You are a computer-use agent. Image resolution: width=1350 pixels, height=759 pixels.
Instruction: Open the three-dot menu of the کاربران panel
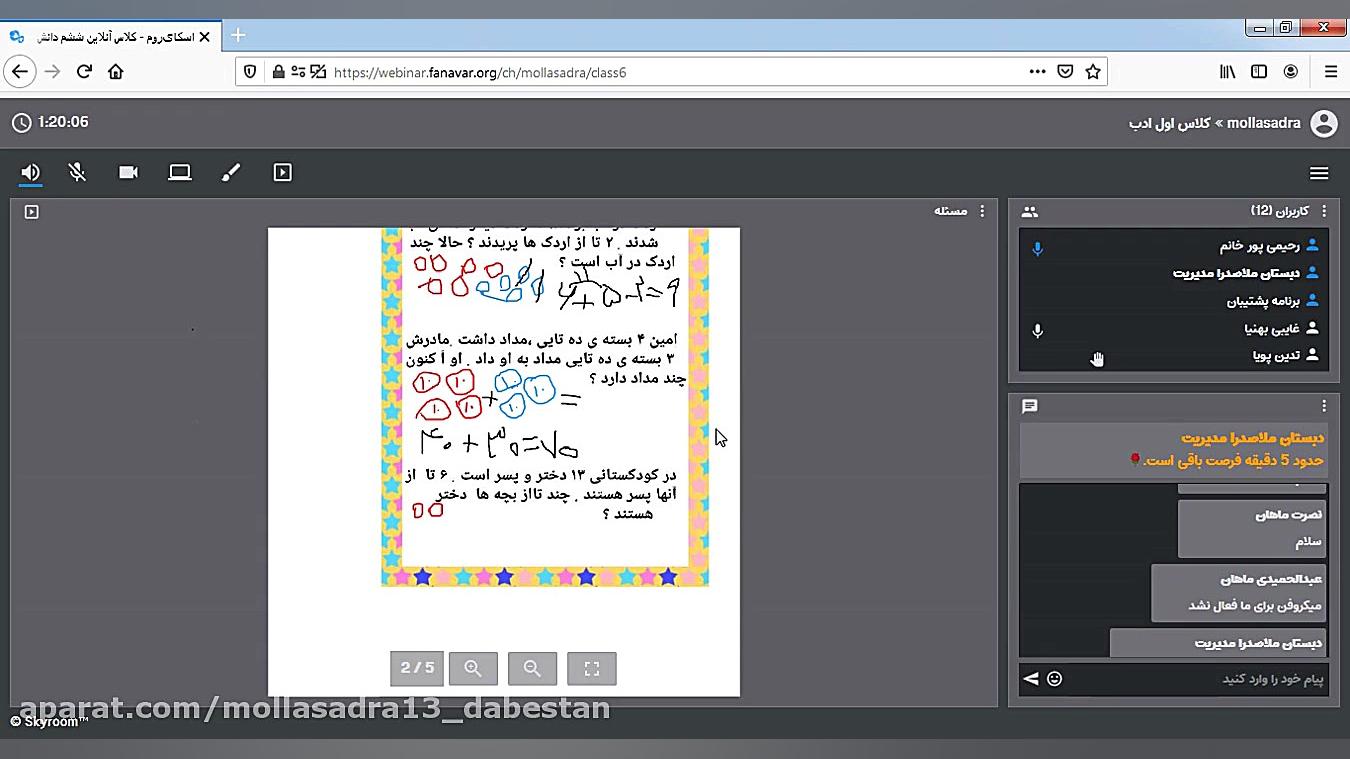tap(1324, 211)
